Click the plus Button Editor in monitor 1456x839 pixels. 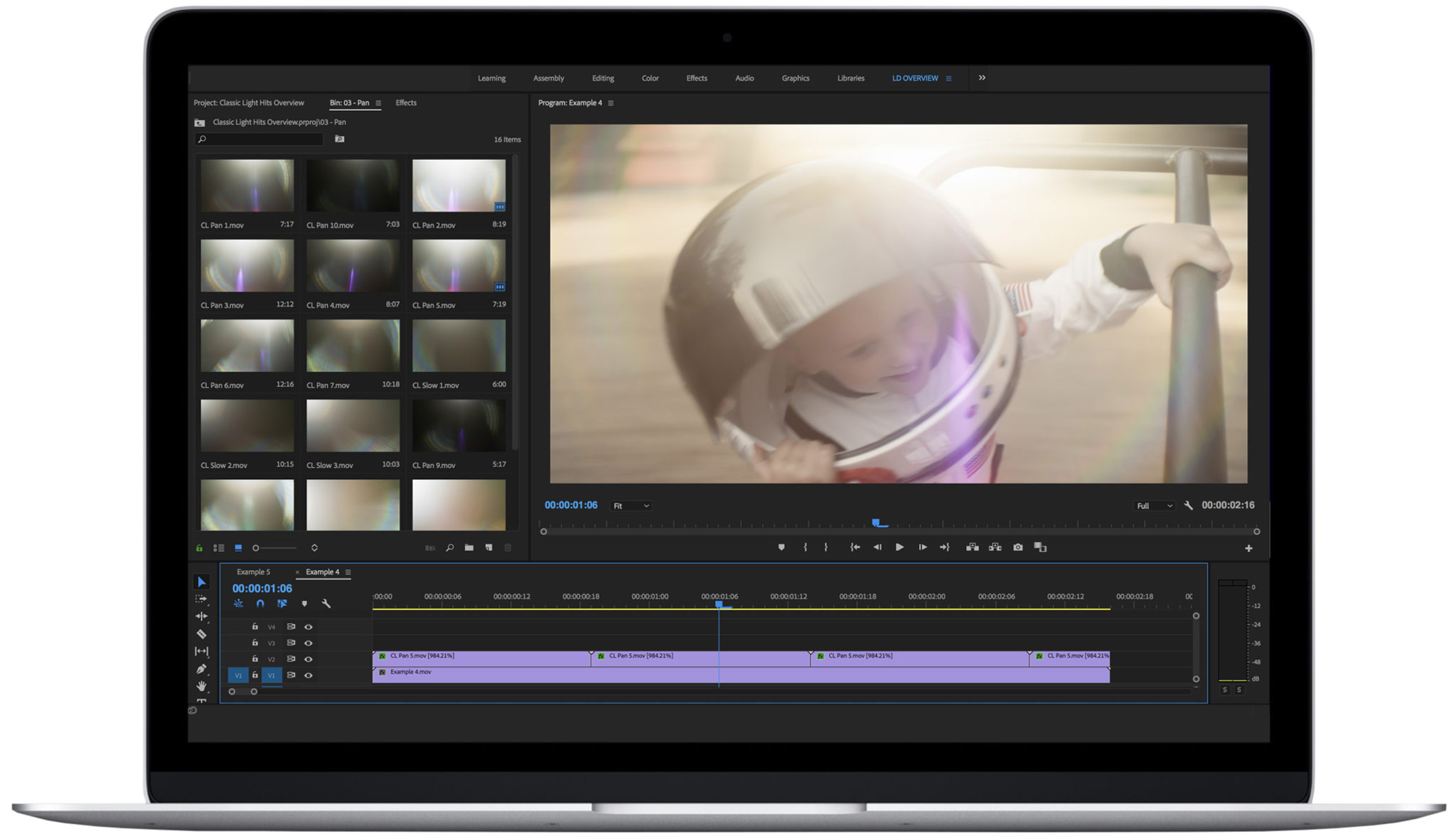1248,548
